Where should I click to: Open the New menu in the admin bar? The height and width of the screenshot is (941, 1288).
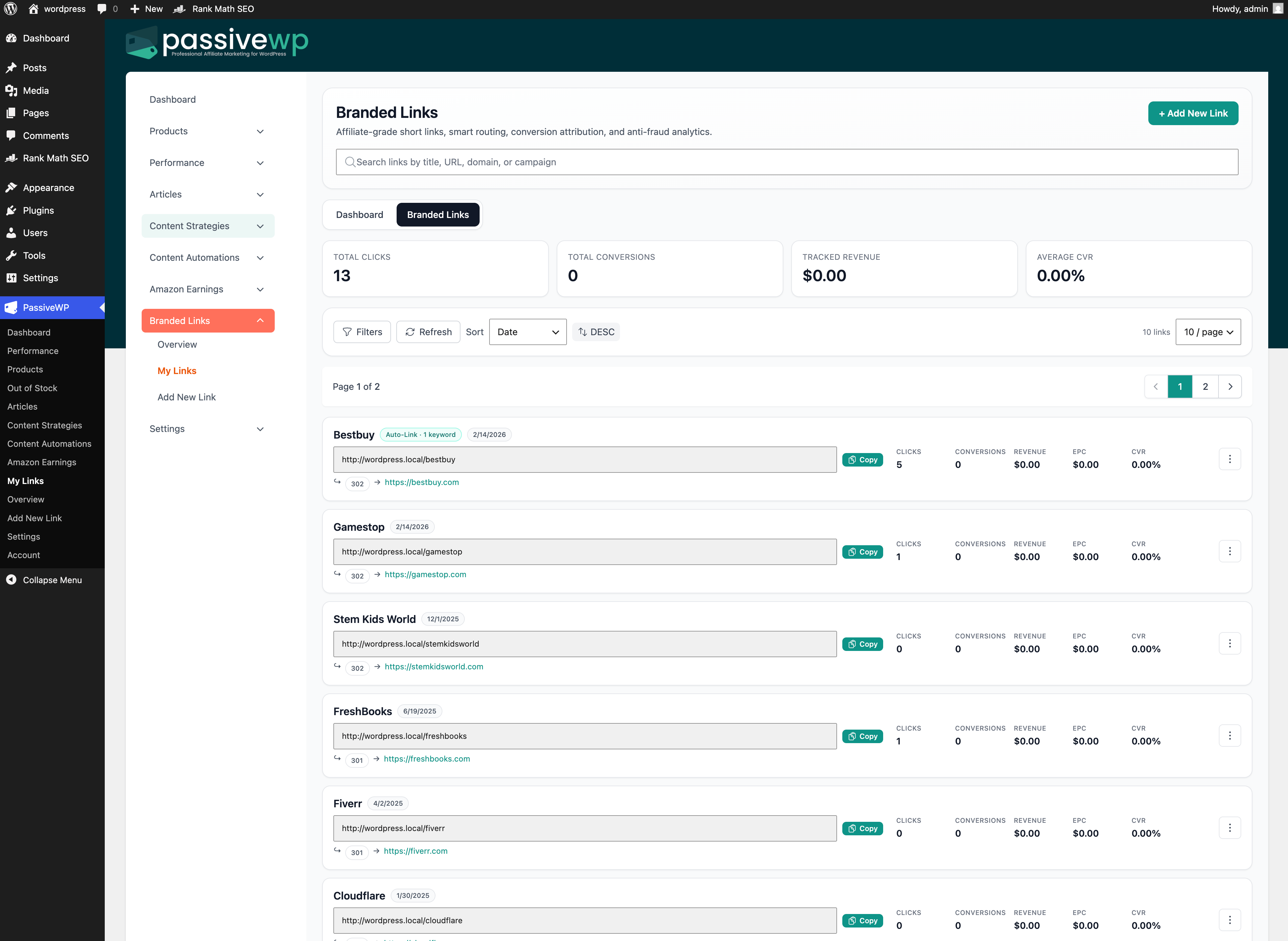tap(145, 9)
